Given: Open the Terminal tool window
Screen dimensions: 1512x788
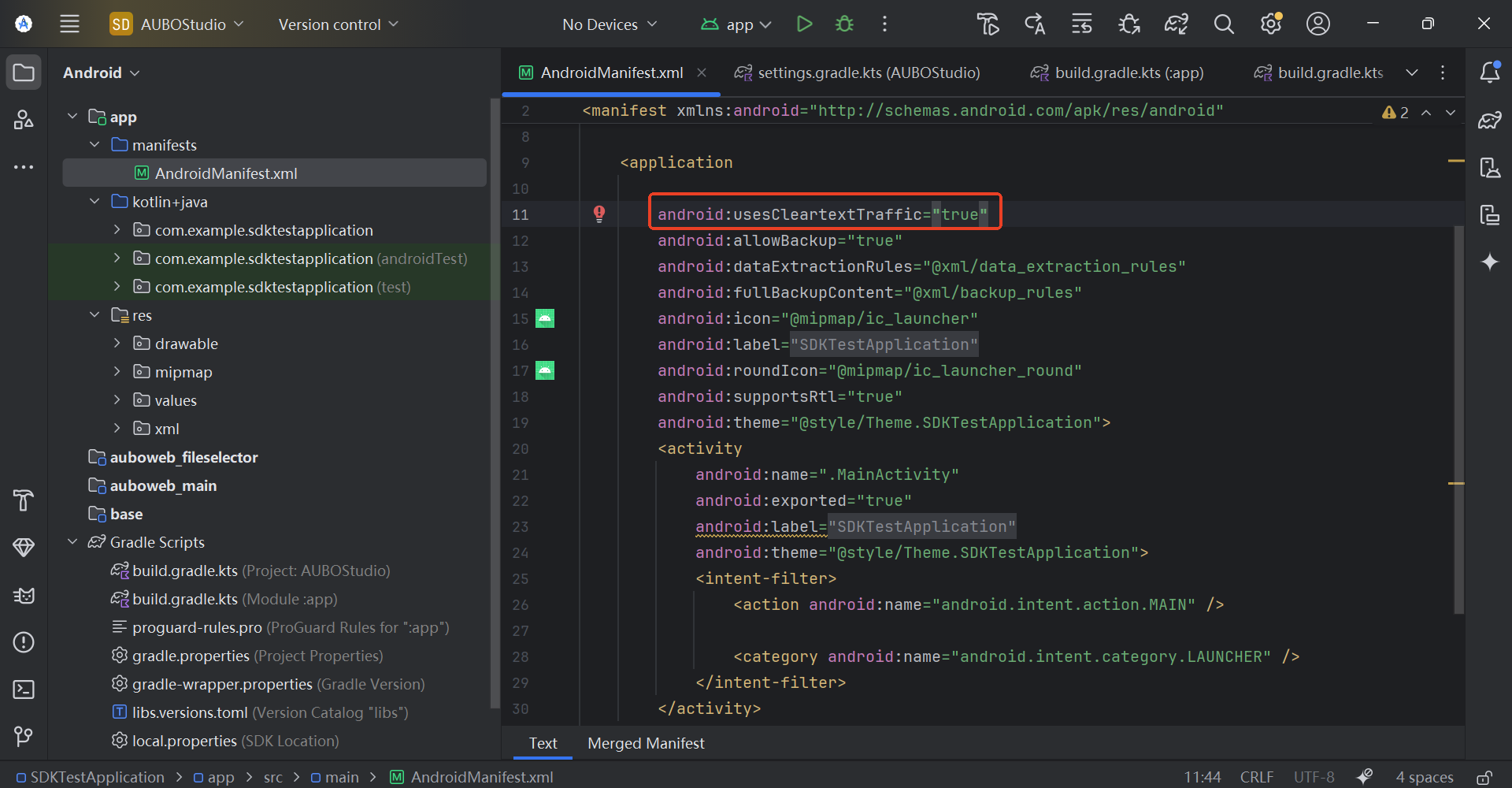Looking at the screenshot, I should 24,689.
